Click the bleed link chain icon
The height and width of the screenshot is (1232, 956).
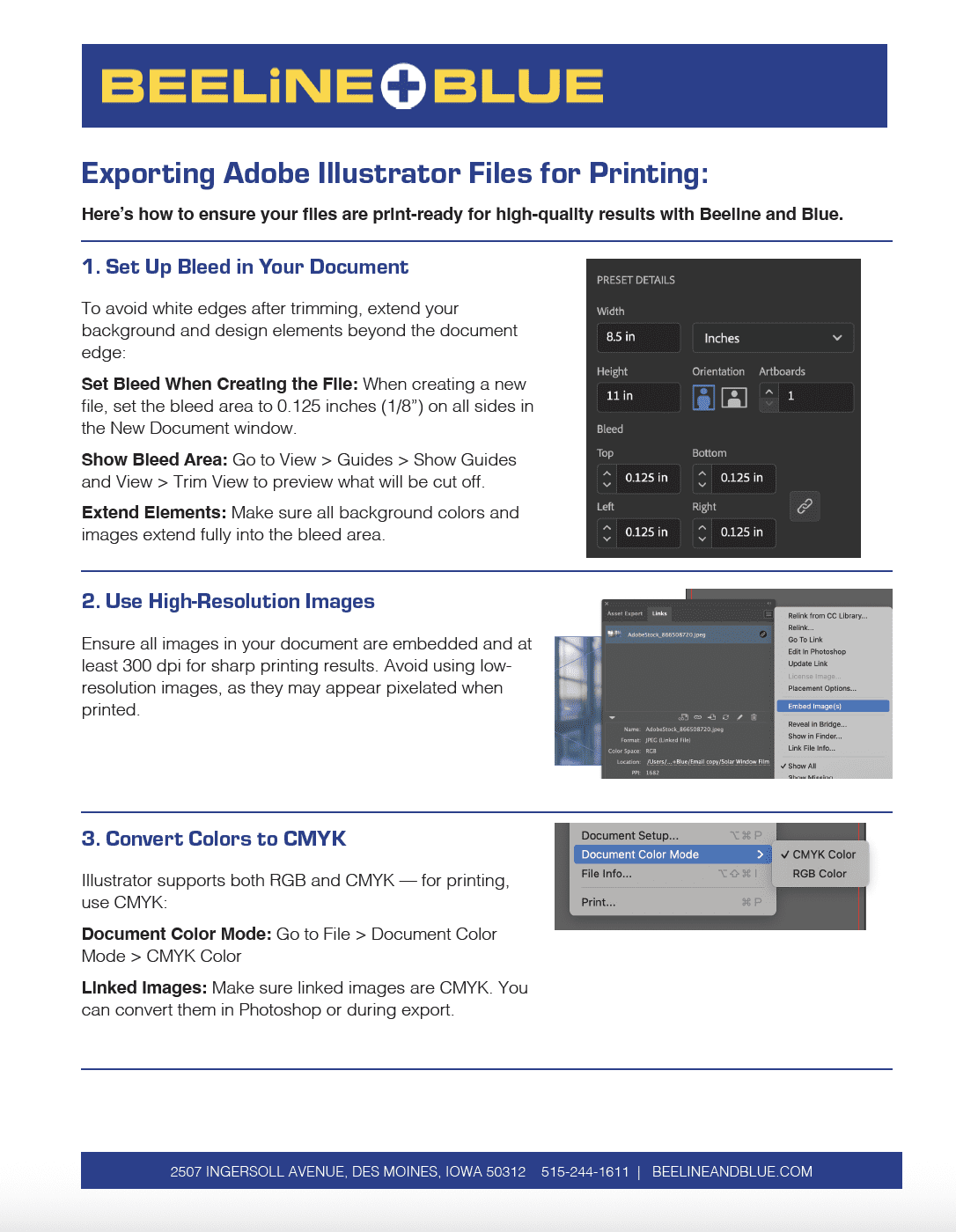click(x=805, y=506)
